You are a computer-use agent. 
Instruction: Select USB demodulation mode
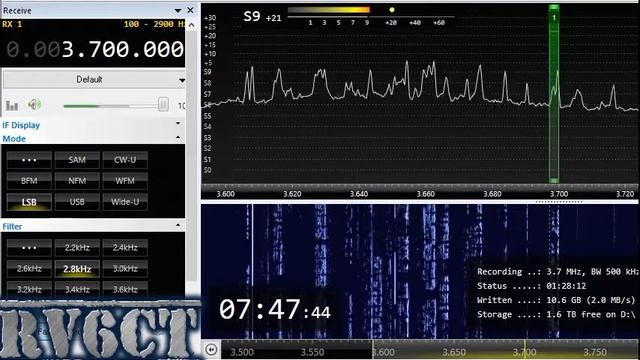77,202
